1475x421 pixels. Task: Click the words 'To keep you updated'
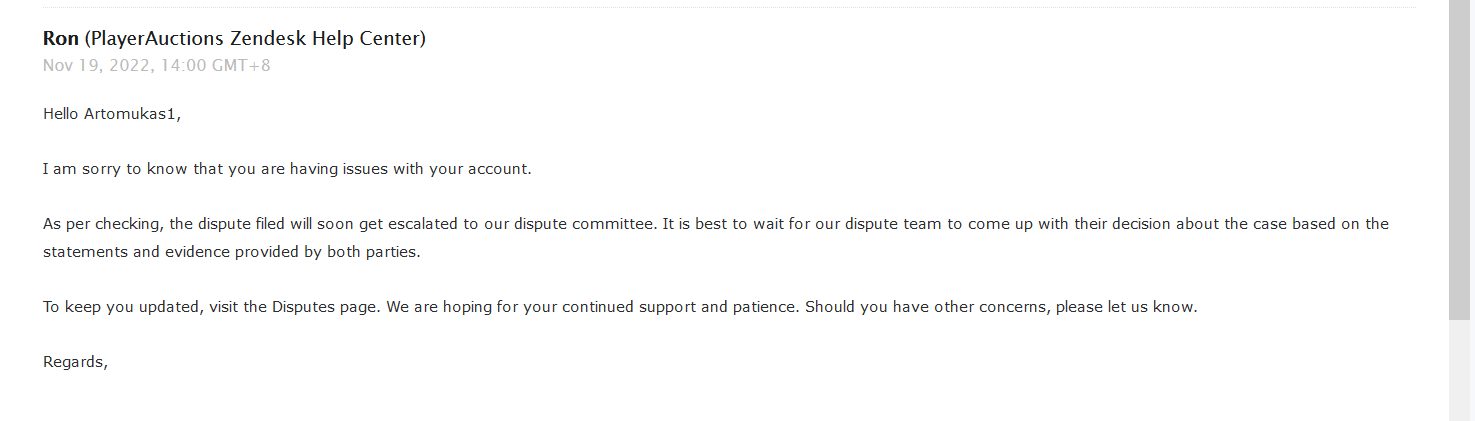pyautogui.click(x=124, y=307)
